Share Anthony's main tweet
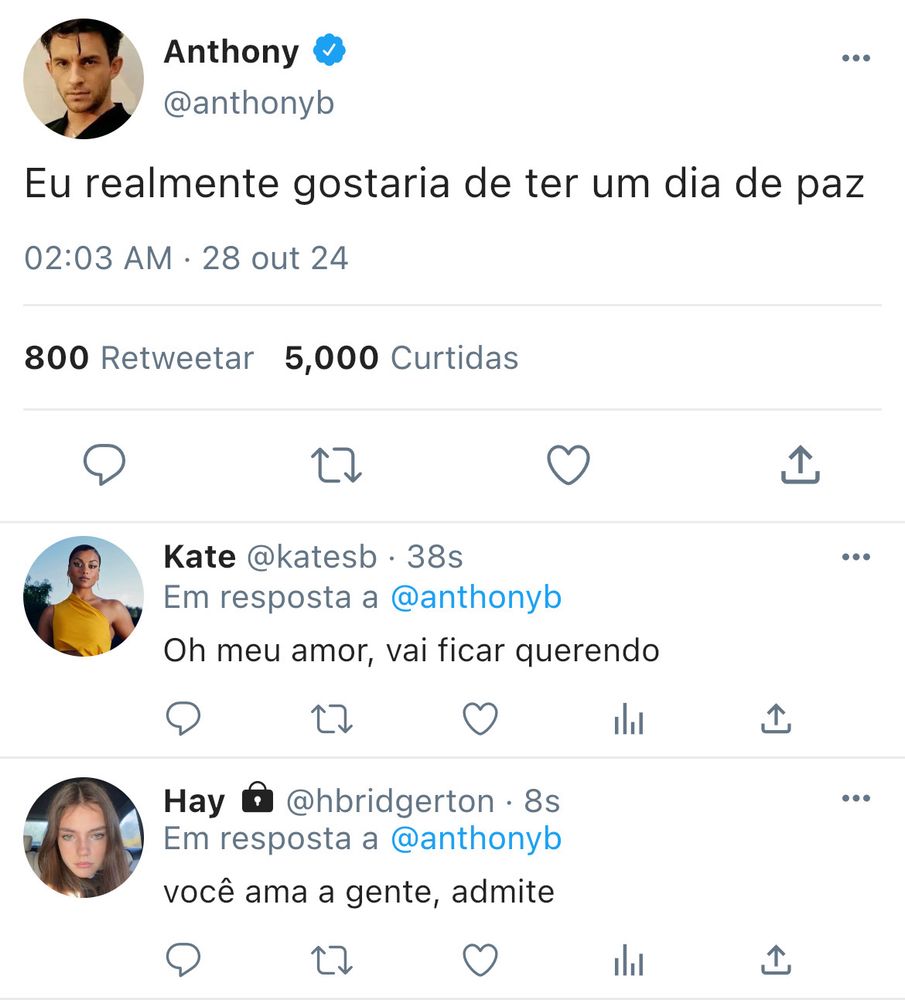This screenshot has height=1000, width=905. coord(800,464)
